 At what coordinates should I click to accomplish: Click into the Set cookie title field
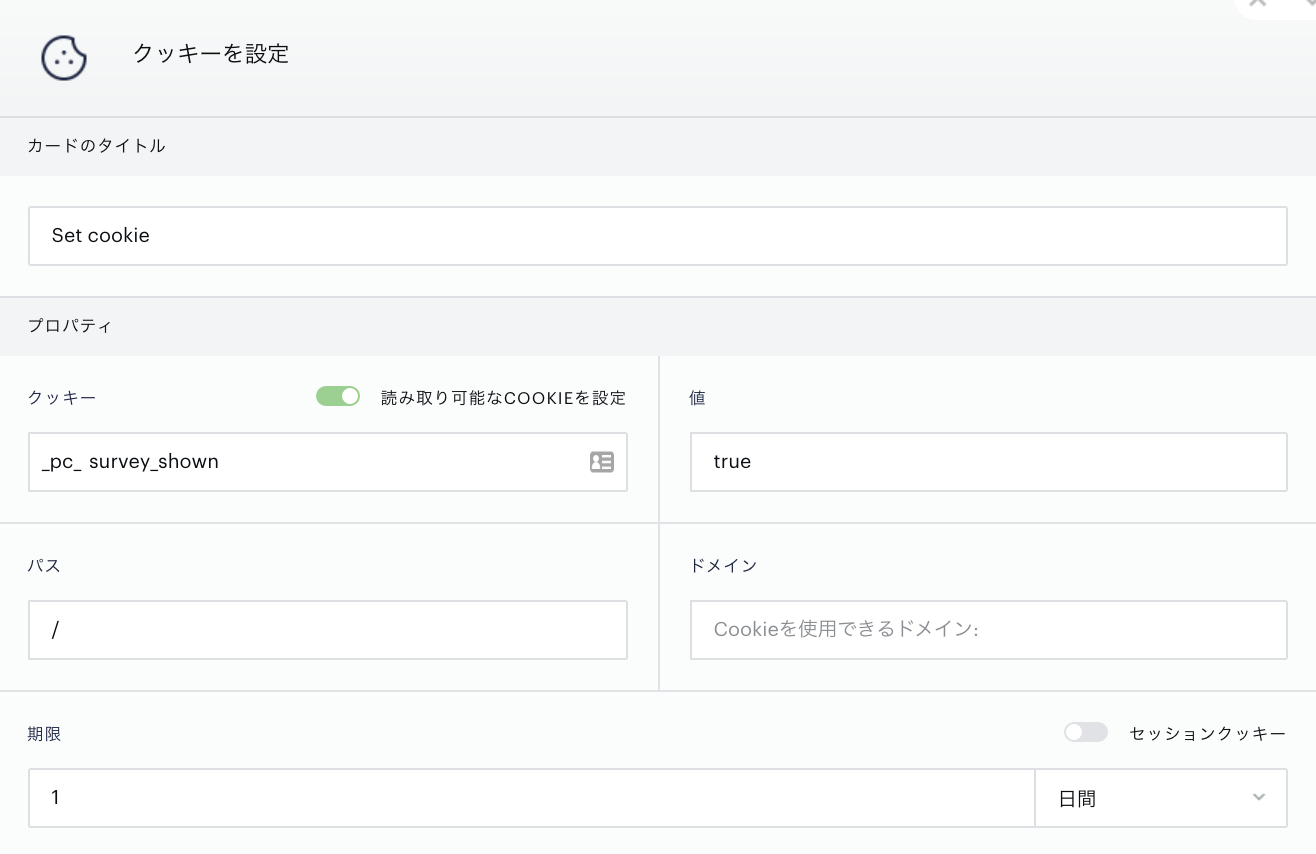click(x=657, y=236)
